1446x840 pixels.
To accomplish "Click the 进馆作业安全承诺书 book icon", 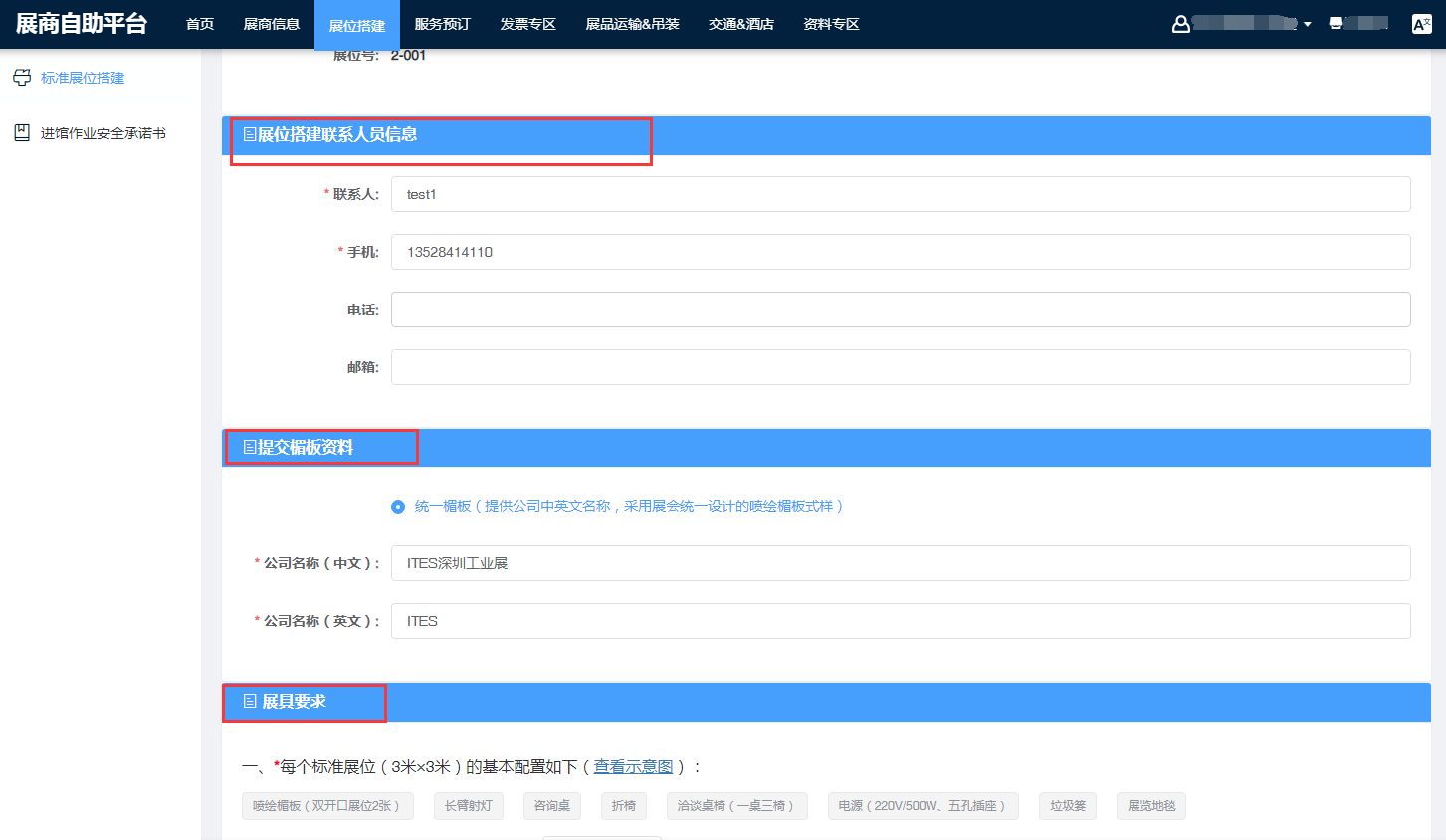I will click(x=22, y=133).
